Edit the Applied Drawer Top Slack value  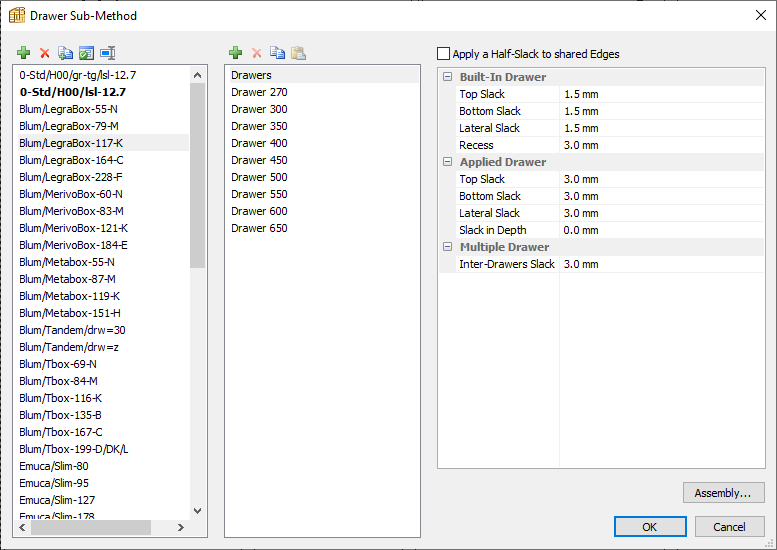pyautogui.click(x=662, y=179)
